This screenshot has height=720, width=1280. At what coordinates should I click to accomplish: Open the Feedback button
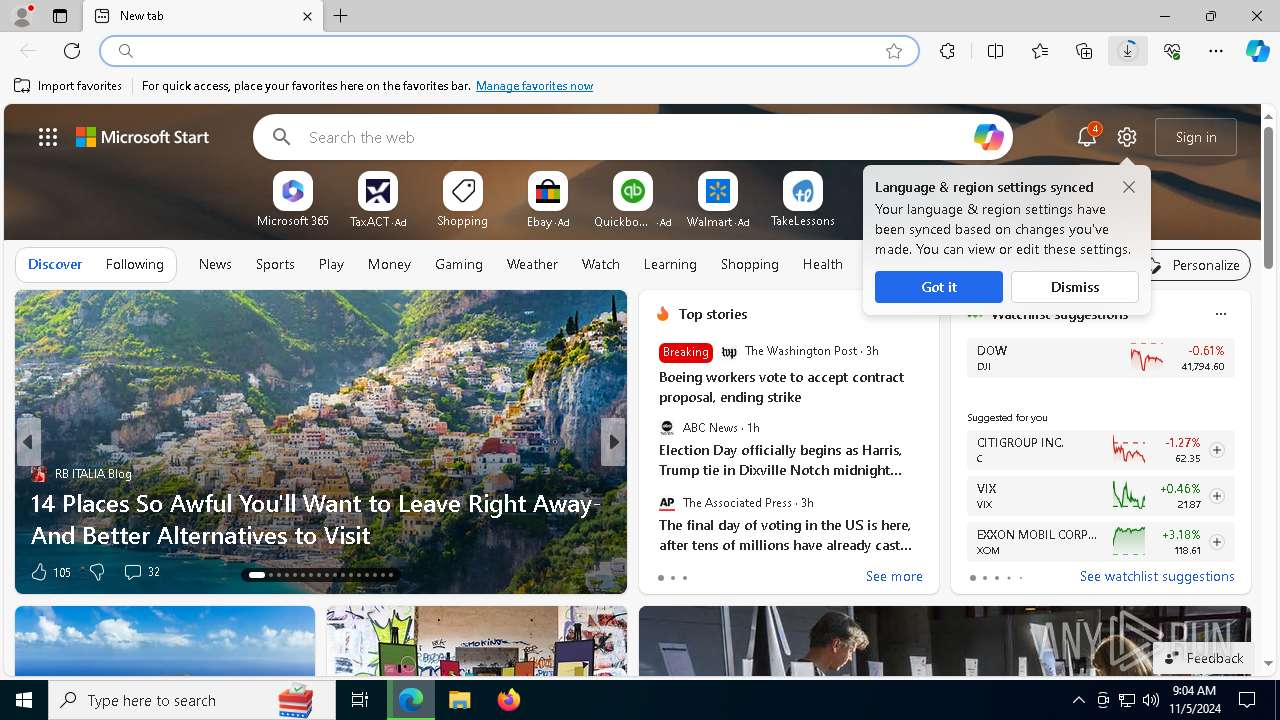pyautogui.click(x=1204, y=658)
